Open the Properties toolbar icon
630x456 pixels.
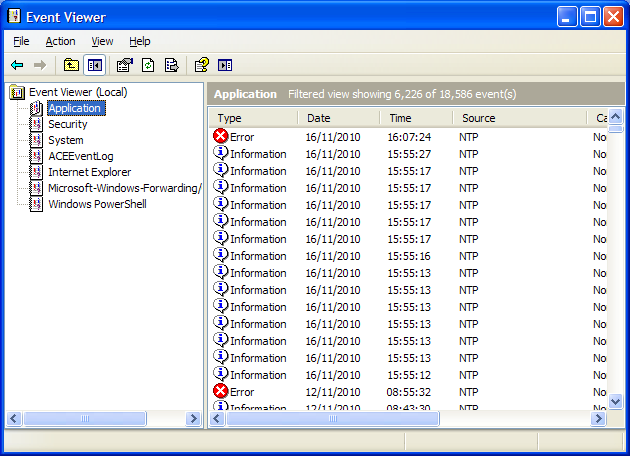(x=125, y=65)
